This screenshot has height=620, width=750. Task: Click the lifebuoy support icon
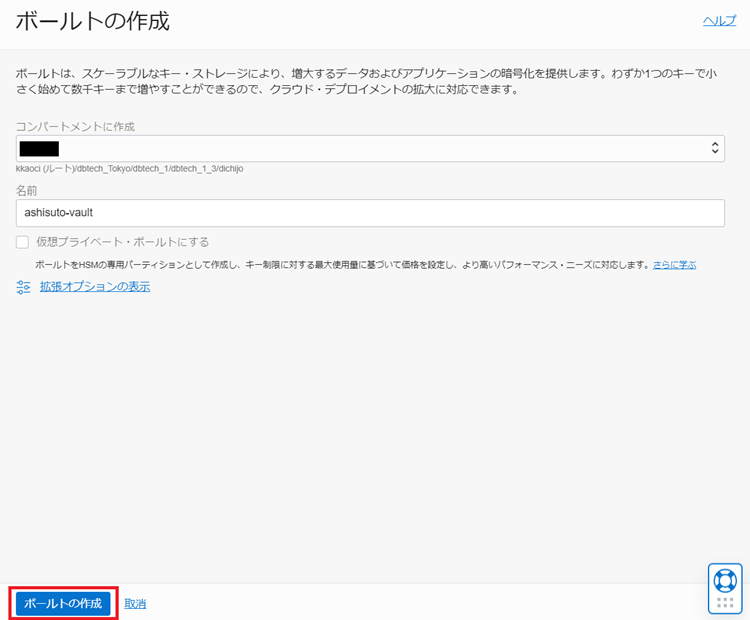pos(725,580)
